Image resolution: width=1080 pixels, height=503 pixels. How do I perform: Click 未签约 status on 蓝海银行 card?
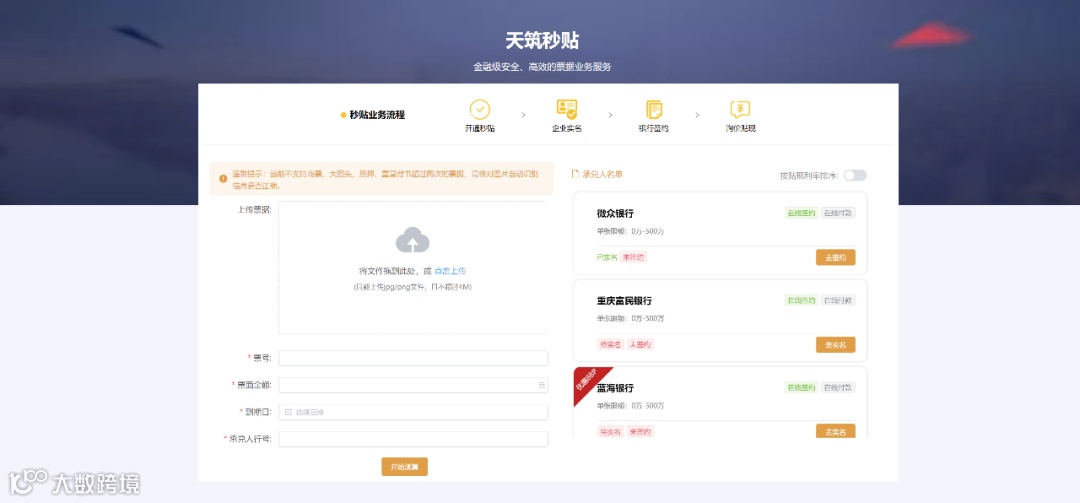click(x=640, y=431)
